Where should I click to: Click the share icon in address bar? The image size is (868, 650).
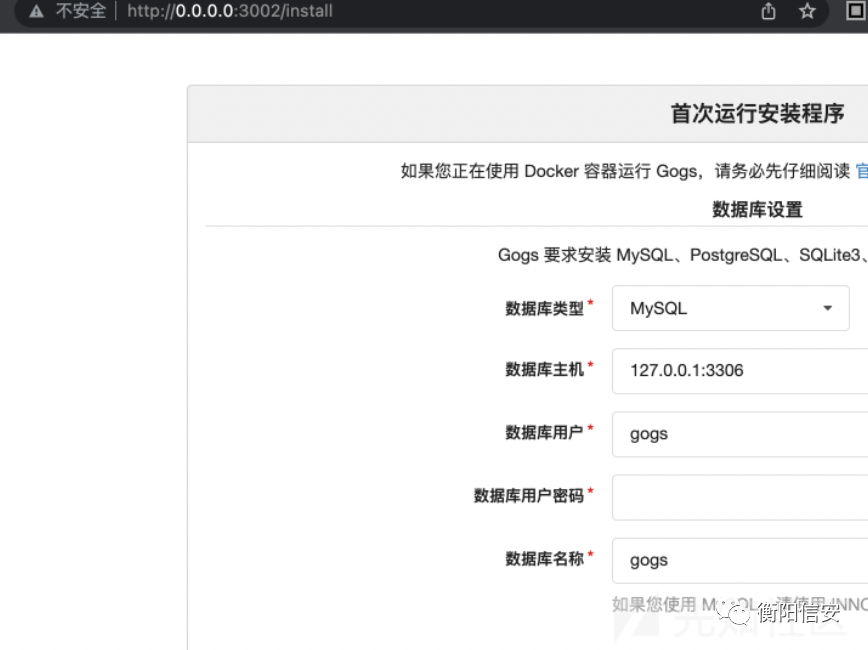[x=768, y=11]
